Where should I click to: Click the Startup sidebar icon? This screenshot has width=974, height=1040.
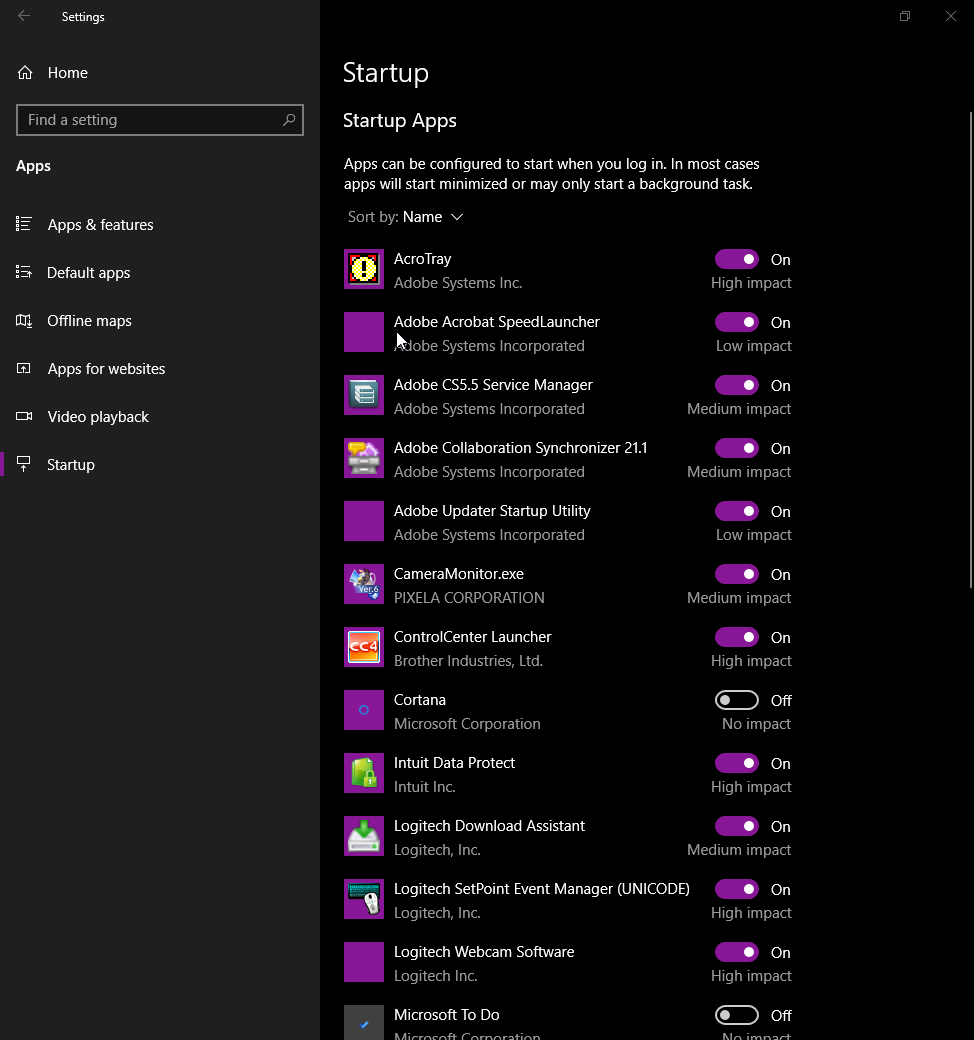click(x=24, y=464)
